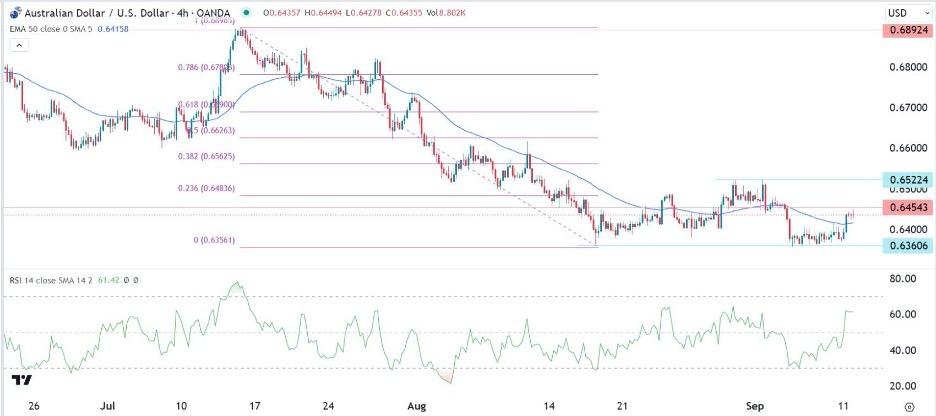Click the 0.68924 red price label
Screen dimensions: 936x416
[909, 29]
